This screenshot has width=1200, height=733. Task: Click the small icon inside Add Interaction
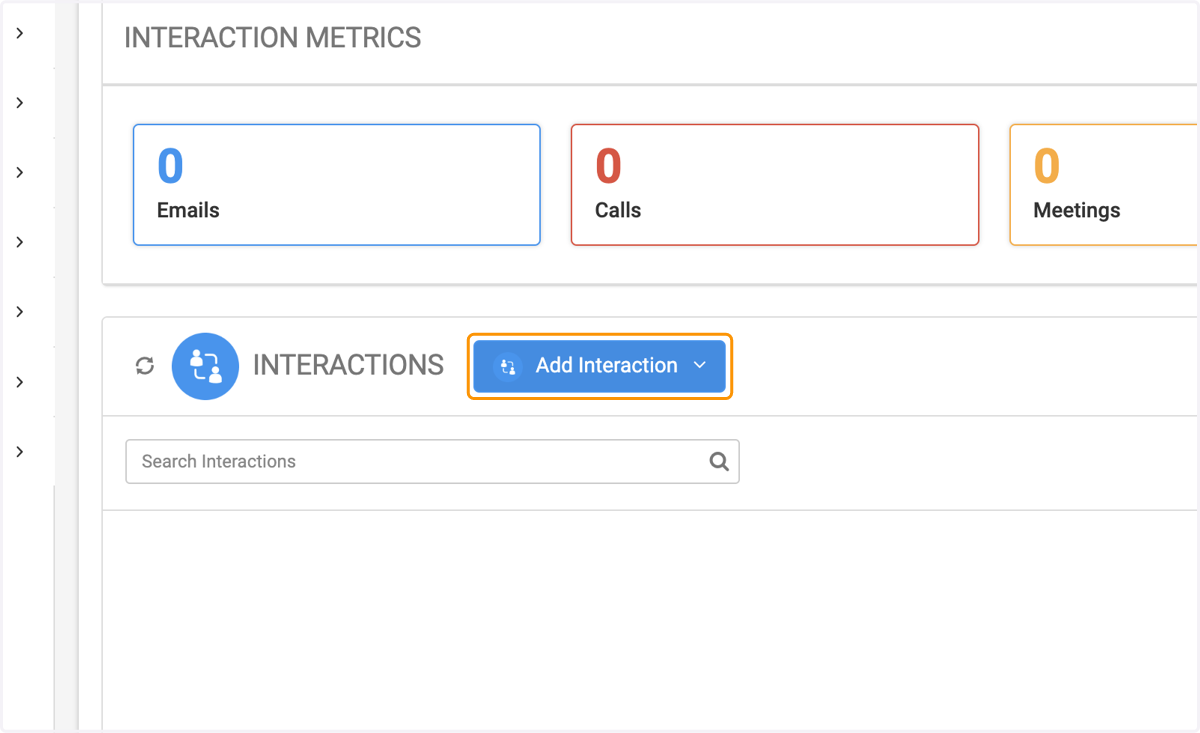point(508,367)
